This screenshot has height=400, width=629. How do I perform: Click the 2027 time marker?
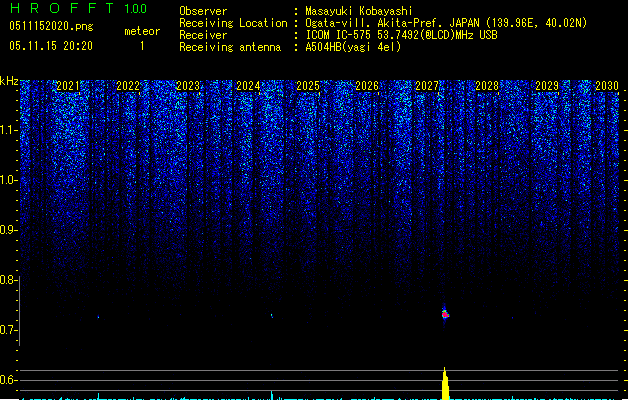[x=427, y=87]
